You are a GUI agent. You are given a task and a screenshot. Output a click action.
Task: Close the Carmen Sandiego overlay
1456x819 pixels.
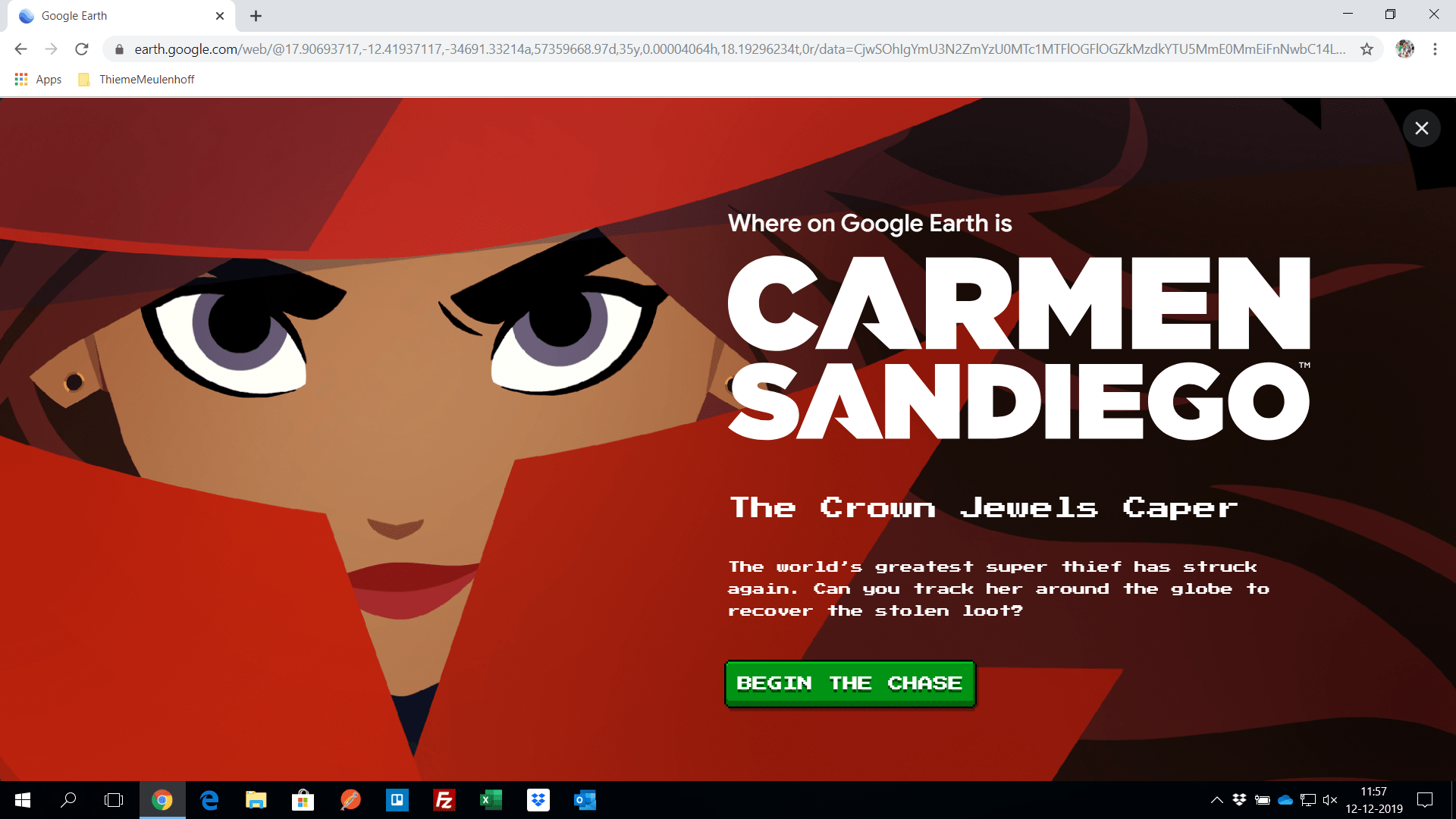point(1422,128)
